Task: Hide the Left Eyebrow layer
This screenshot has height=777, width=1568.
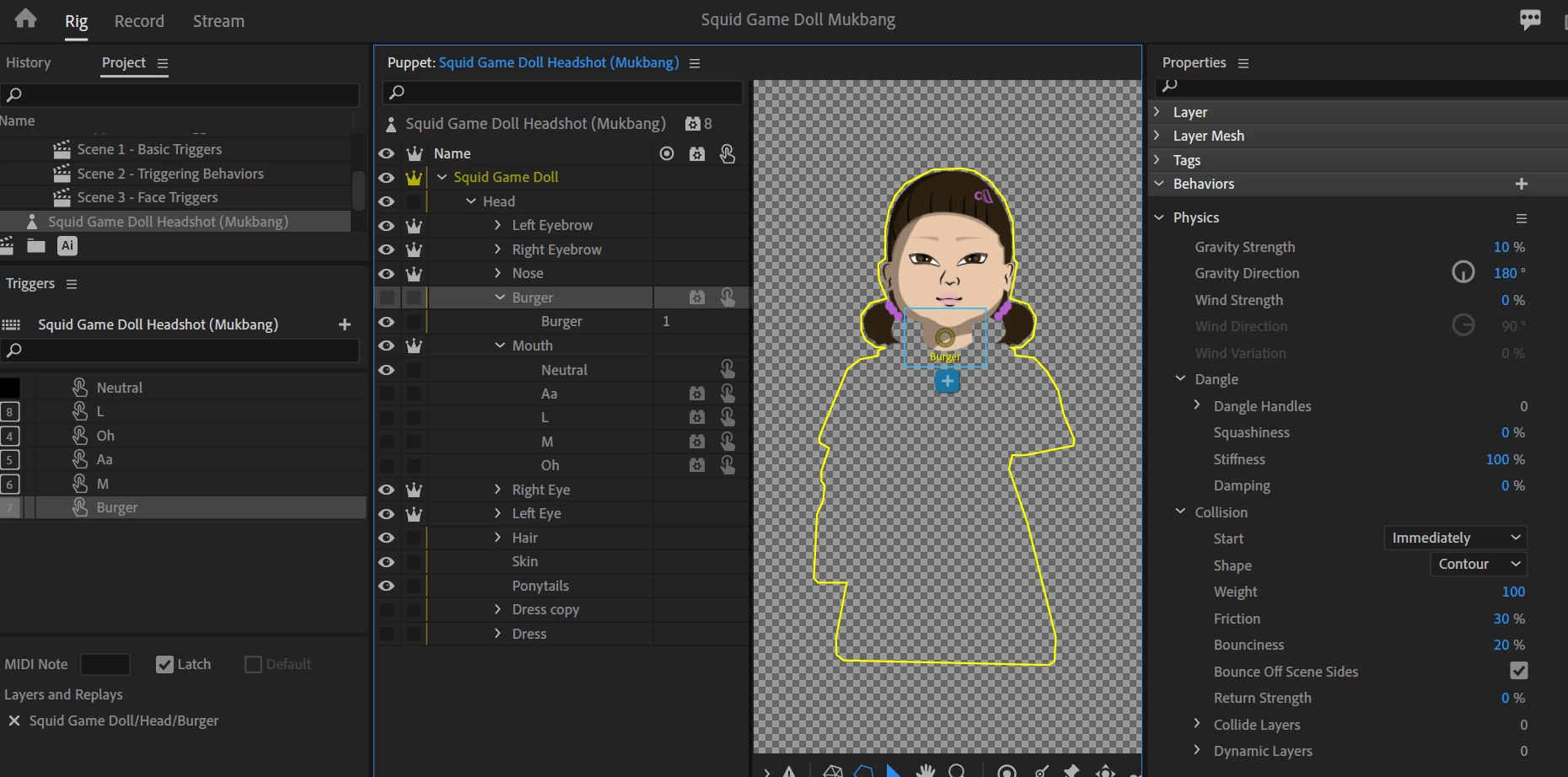Action: pos(386,226)
